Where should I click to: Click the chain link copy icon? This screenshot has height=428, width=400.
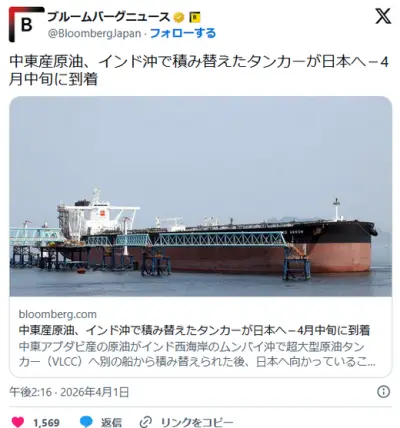146,422
